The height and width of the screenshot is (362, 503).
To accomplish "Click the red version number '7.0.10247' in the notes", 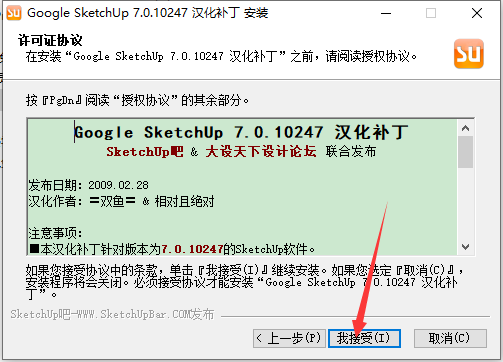I will tap(192, 249).
